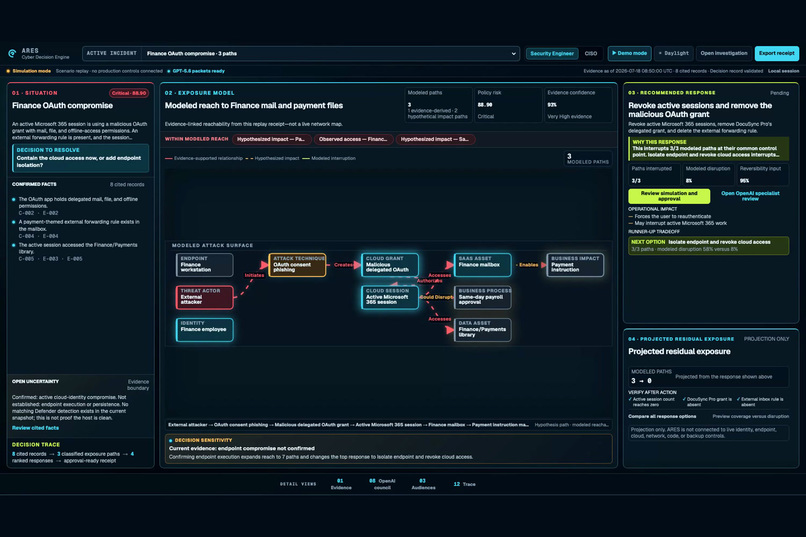Select the OAuth consent phishing node

tap(297, 265)
